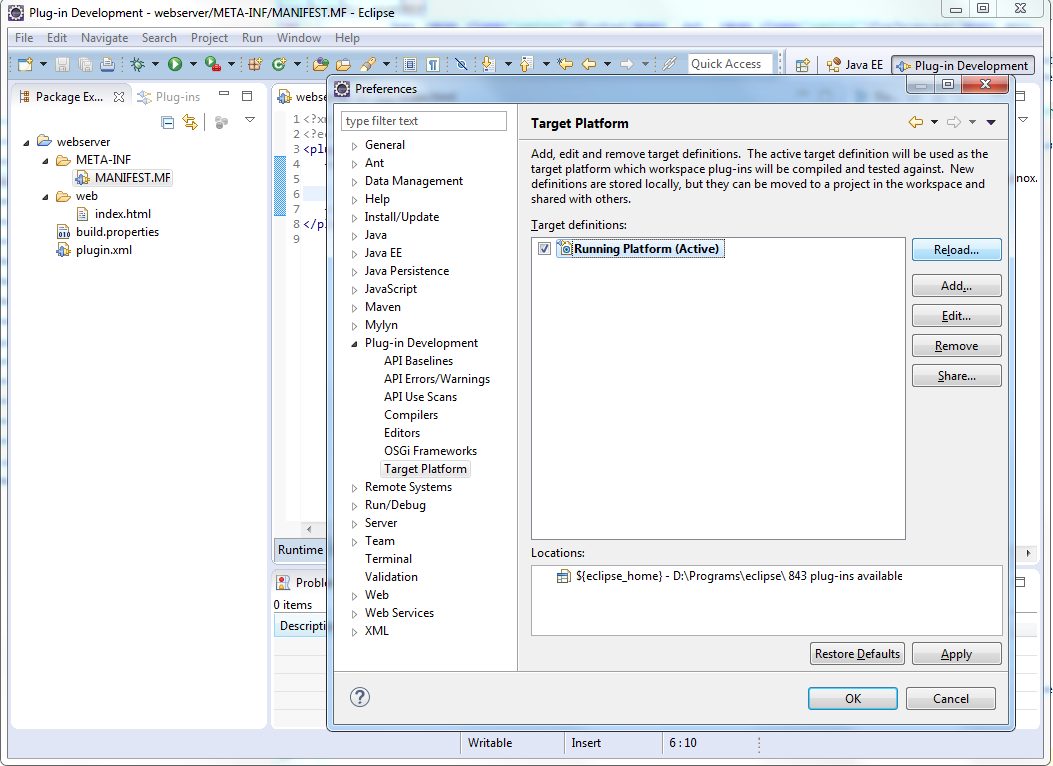Select the Package Explorer tab
Viewport: 1053px width, 766px height.
tap(70, 97)
